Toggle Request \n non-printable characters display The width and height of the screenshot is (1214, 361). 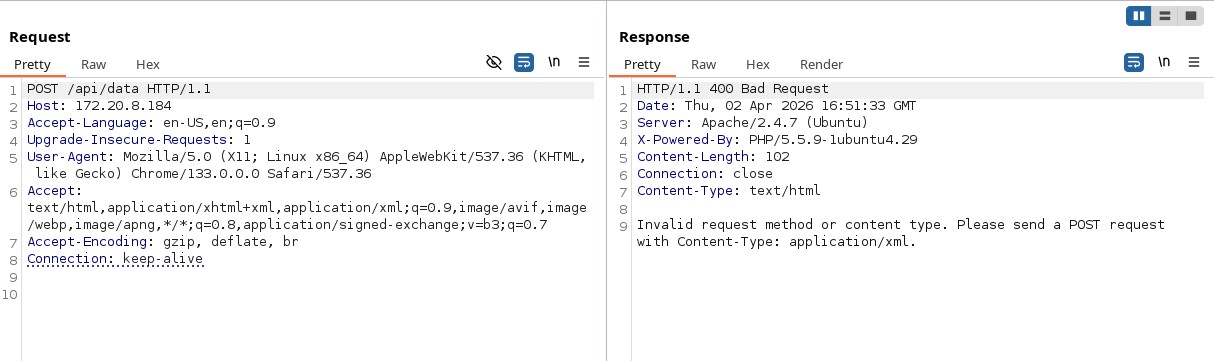coord(553,62)
